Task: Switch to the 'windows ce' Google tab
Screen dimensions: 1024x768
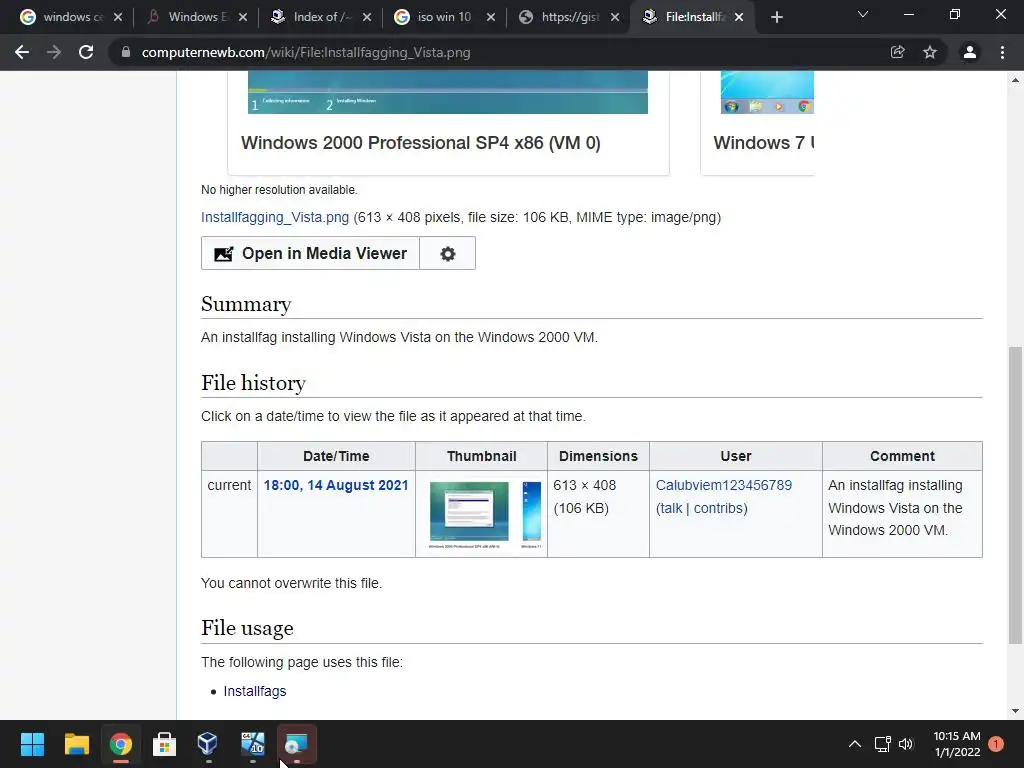Action: (x=63, y=17)
